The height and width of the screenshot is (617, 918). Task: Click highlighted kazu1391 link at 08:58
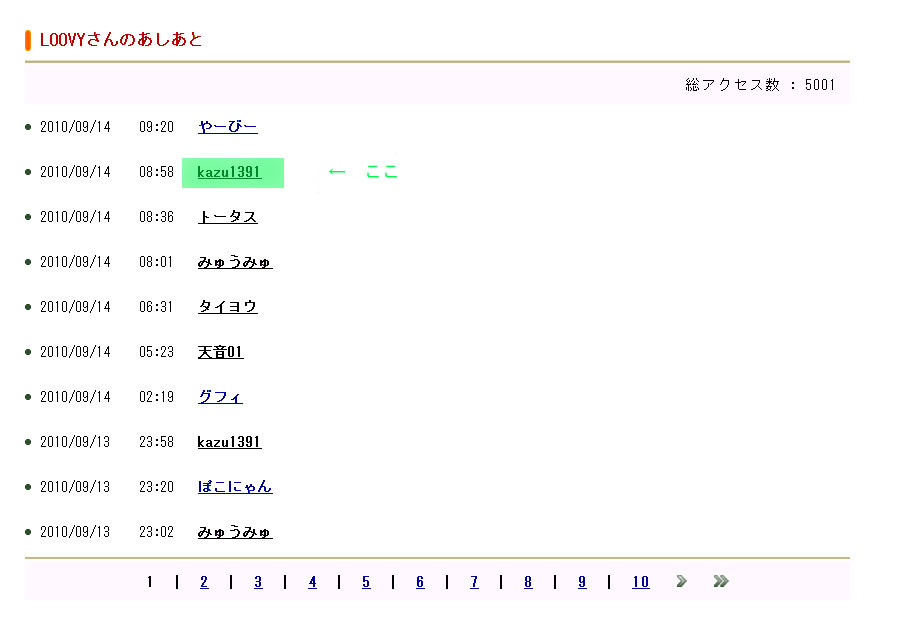point(229,172)
